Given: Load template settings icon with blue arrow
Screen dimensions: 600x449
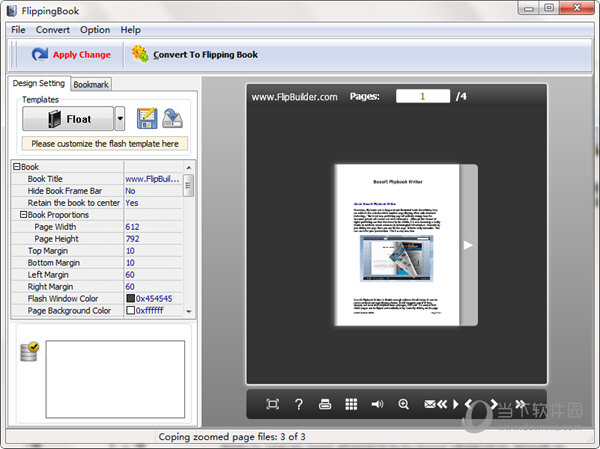Looking at the screenshot, I should coord(173,118).
